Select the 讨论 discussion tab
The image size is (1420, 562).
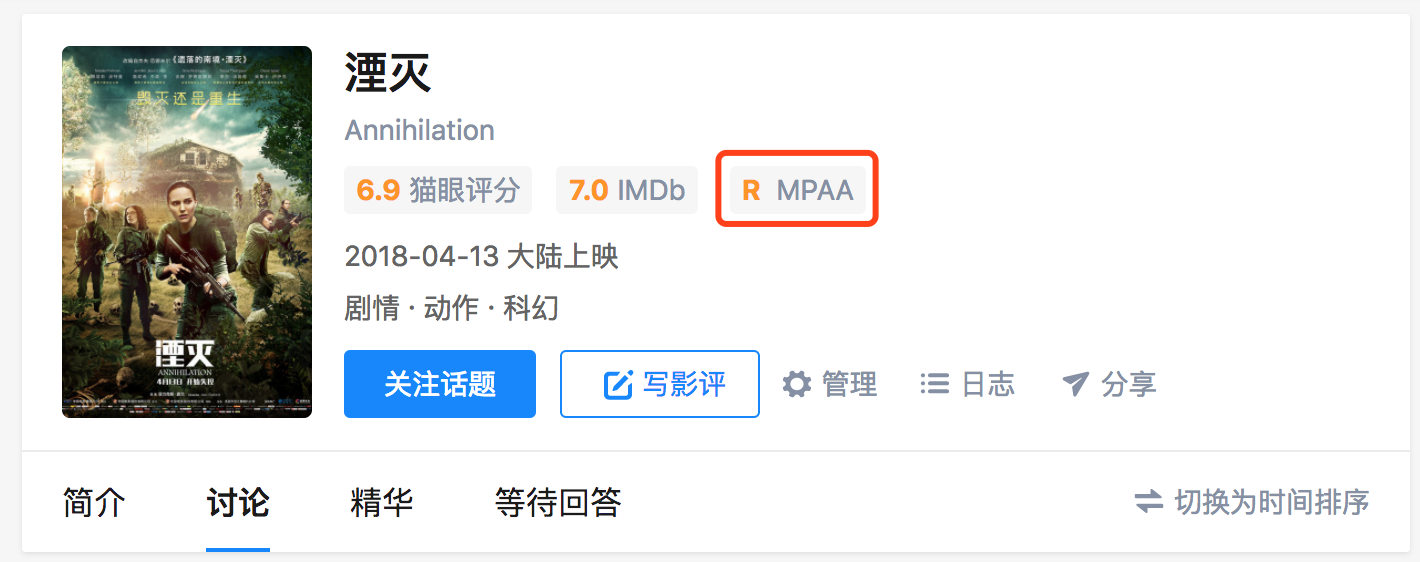[238, 502]
